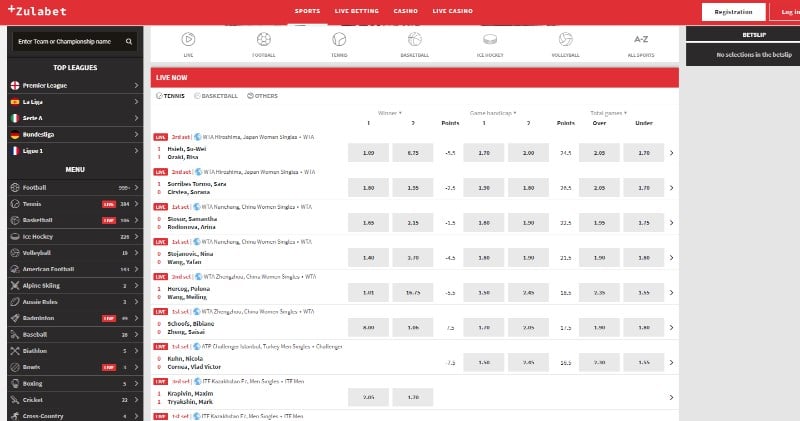Open the Live sports play icon
800x421 pixels.
point(188,39)
